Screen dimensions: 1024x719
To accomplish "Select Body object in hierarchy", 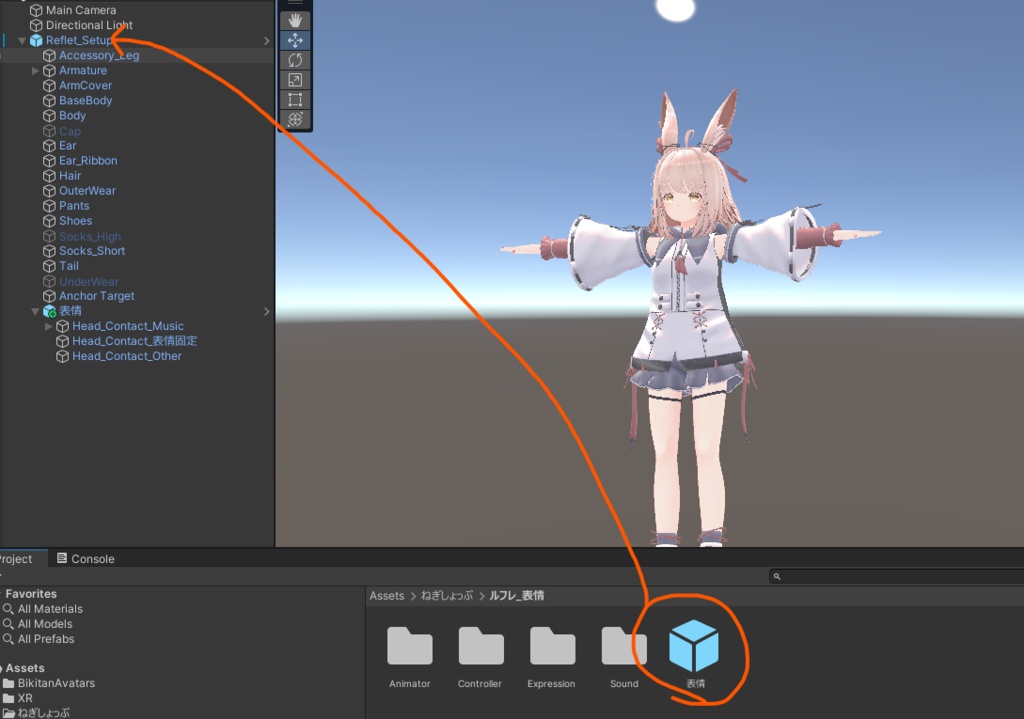I will click(x=72, y=116).
